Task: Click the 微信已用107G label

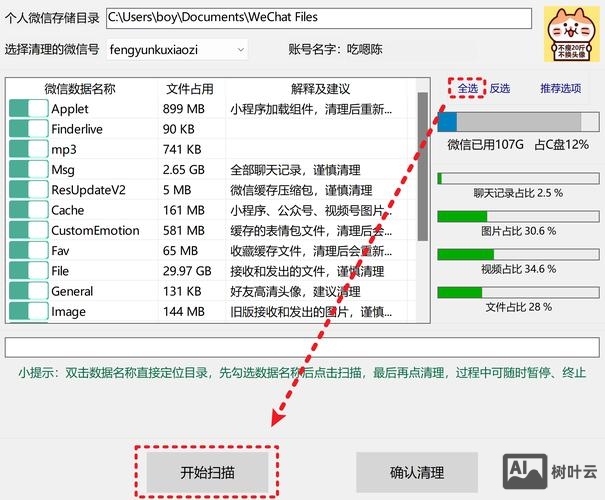Action: 485,145
